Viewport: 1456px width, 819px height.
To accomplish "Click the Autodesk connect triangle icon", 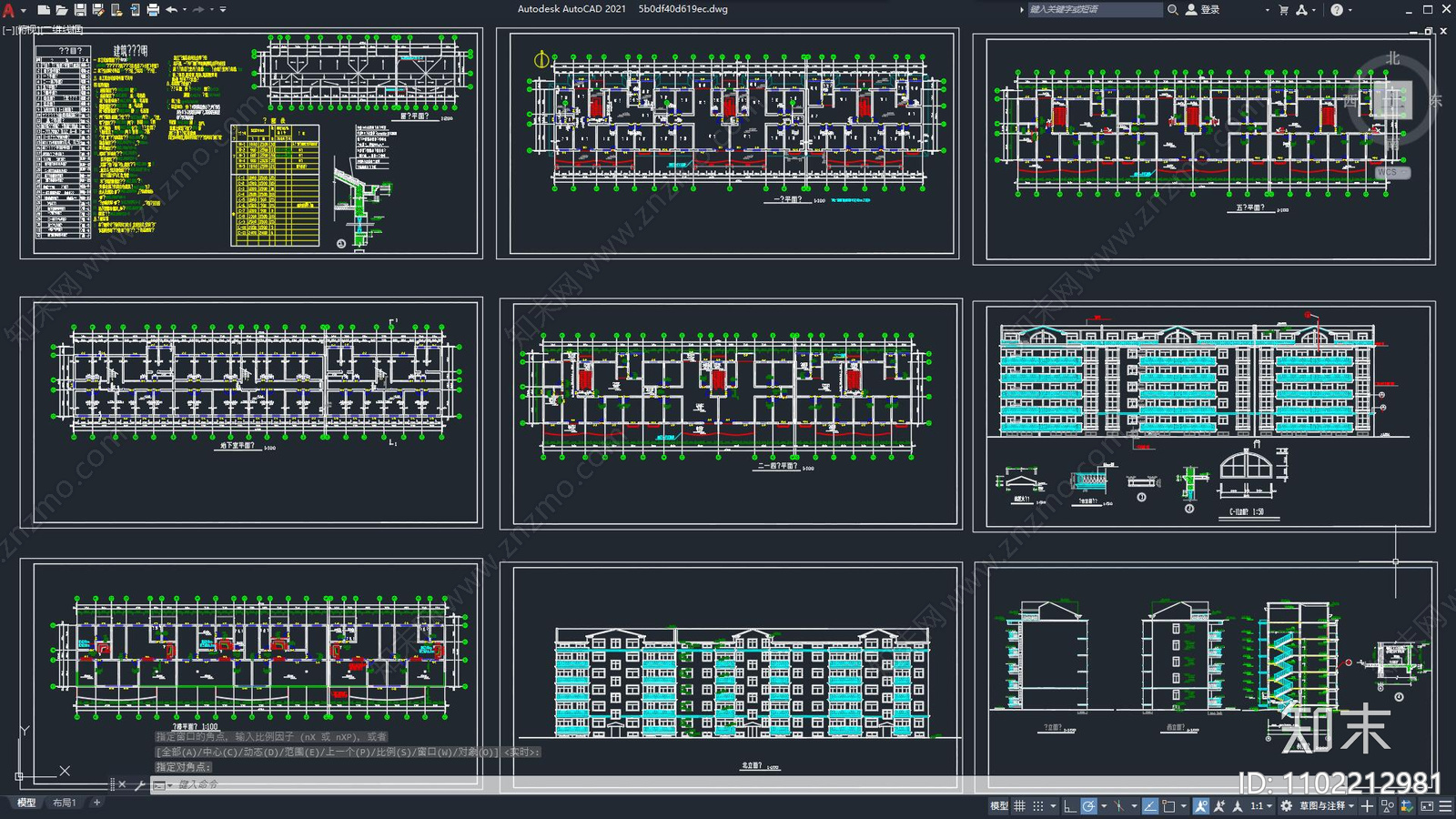I will [1301, 9].
